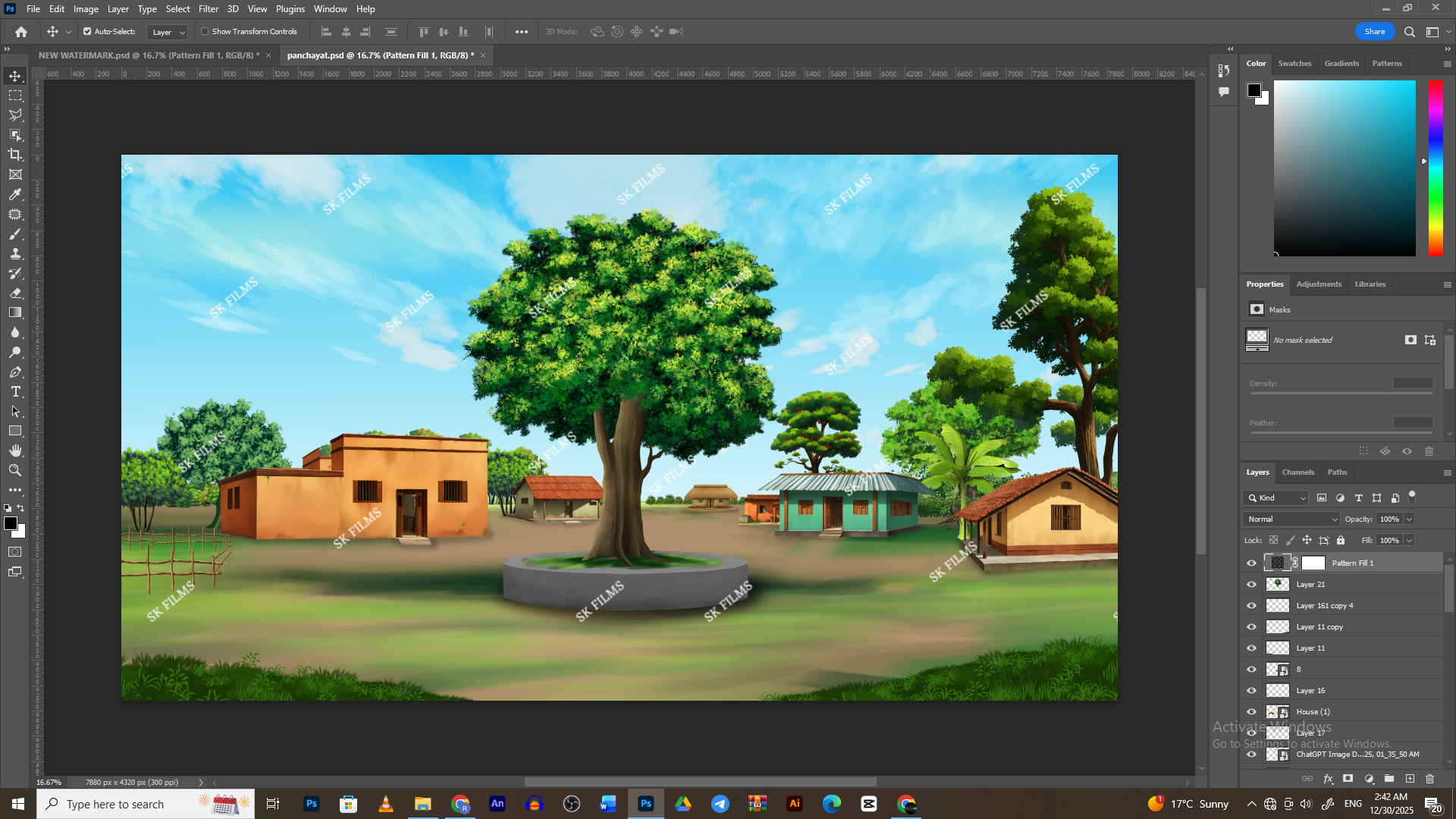Open the Filter menu
1456x819 pixels.
[x=208, y=9]
